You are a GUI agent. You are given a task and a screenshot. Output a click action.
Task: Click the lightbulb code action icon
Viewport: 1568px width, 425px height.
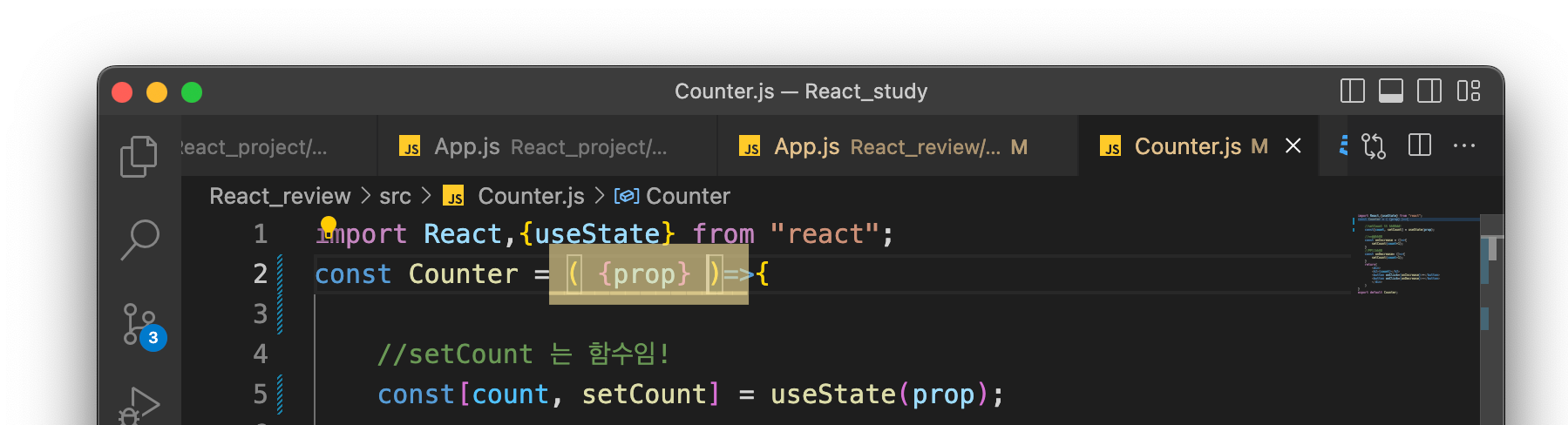pyautogui.click(x=329, y=226)
